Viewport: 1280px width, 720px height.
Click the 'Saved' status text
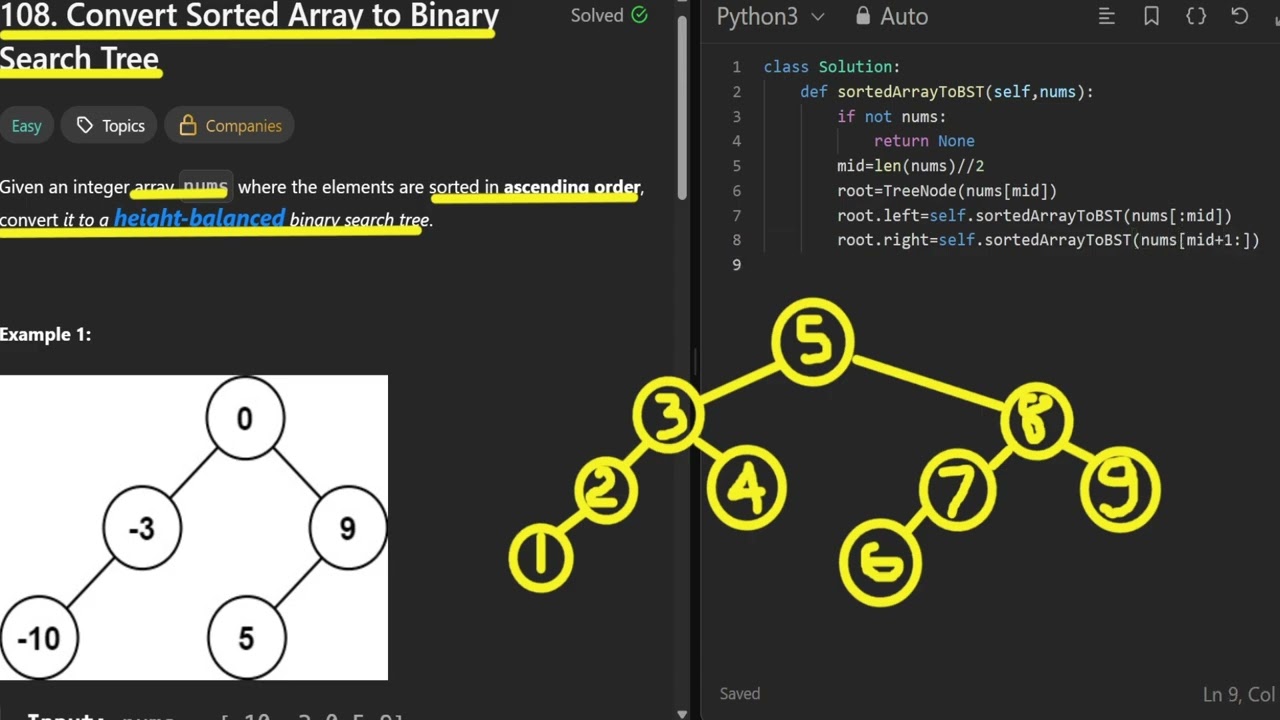tap(740, 693)
